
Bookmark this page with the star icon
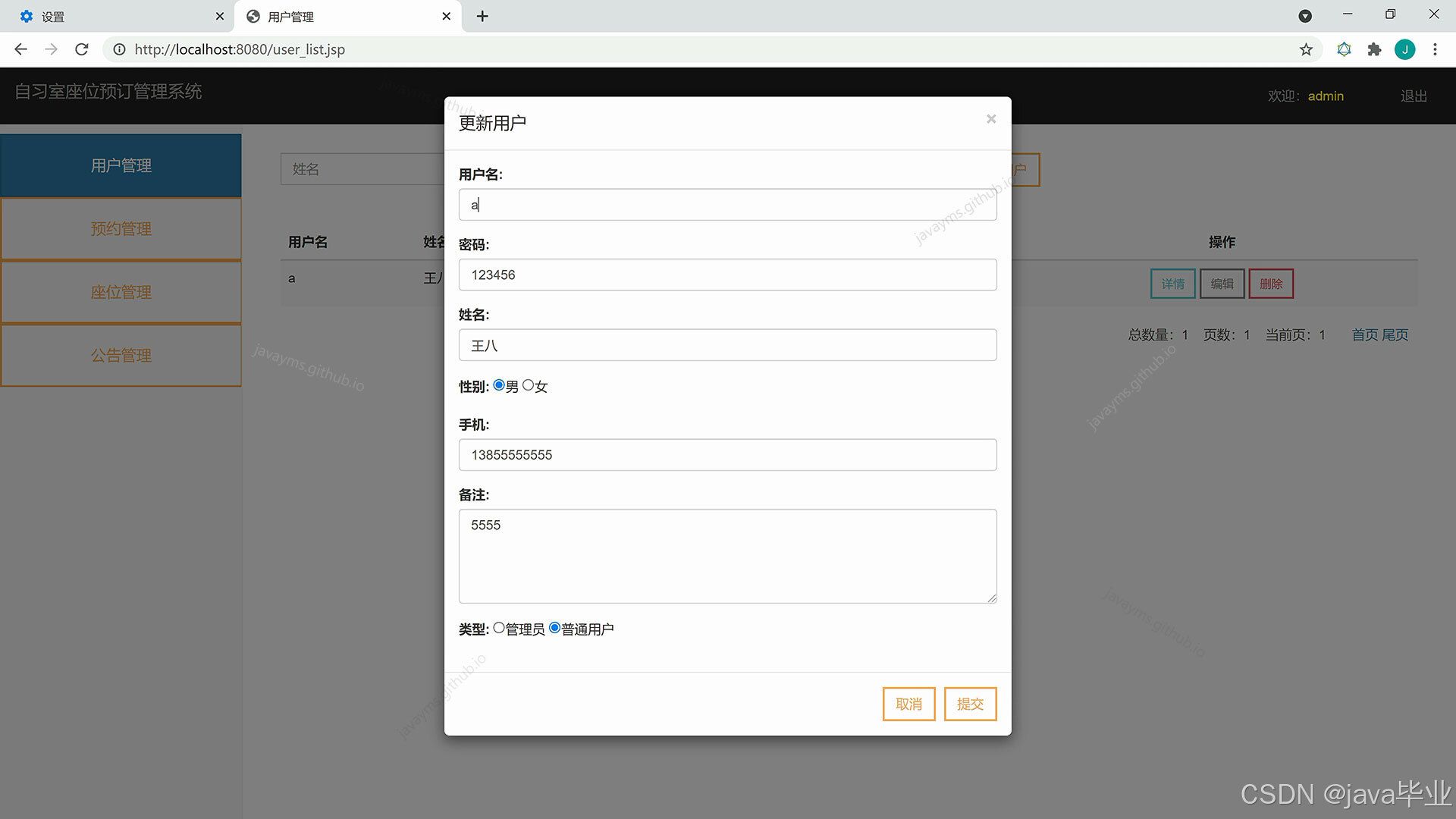tap(1306, 49)
